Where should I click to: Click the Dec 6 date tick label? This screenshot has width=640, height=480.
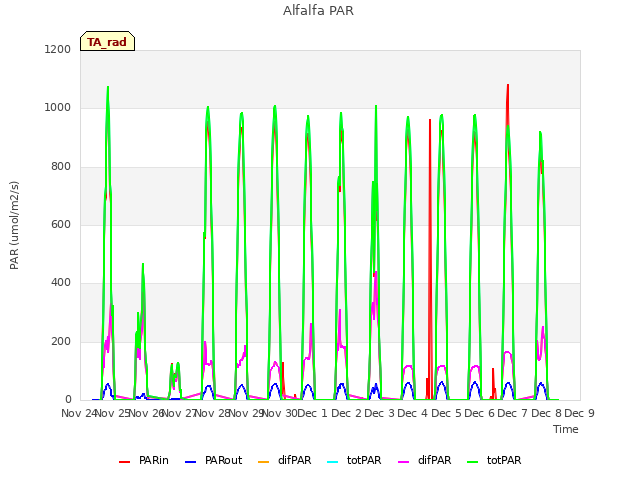coord(479,413)
